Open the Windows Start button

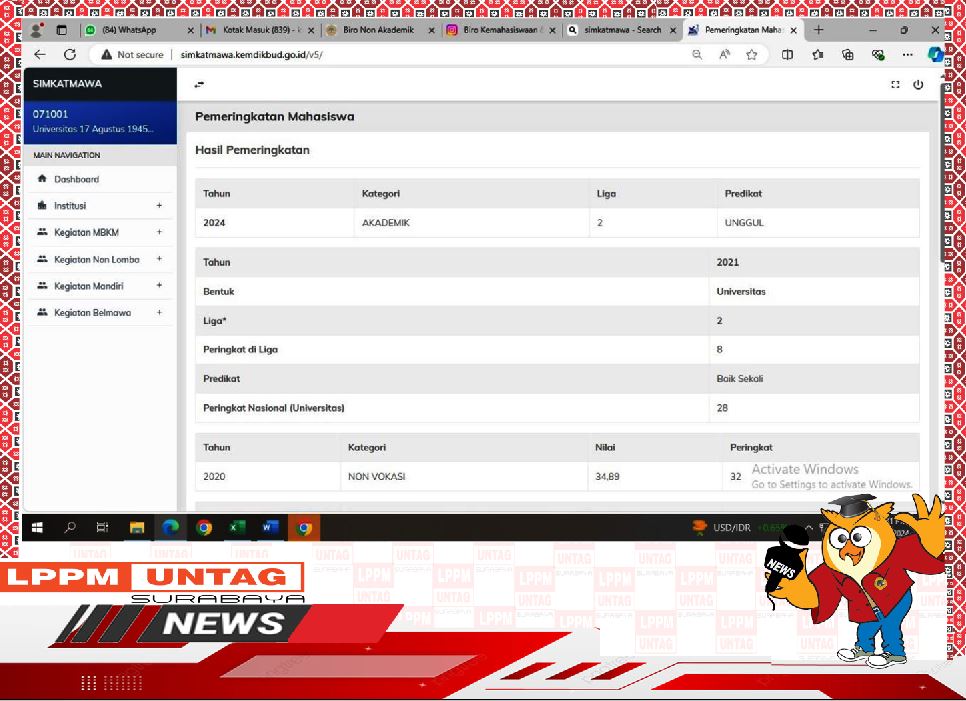(x=37, y=528)
